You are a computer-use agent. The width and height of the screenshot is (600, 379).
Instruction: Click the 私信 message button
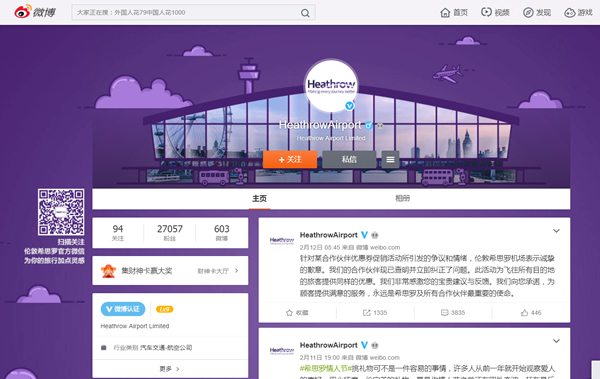tap(349, 159)
